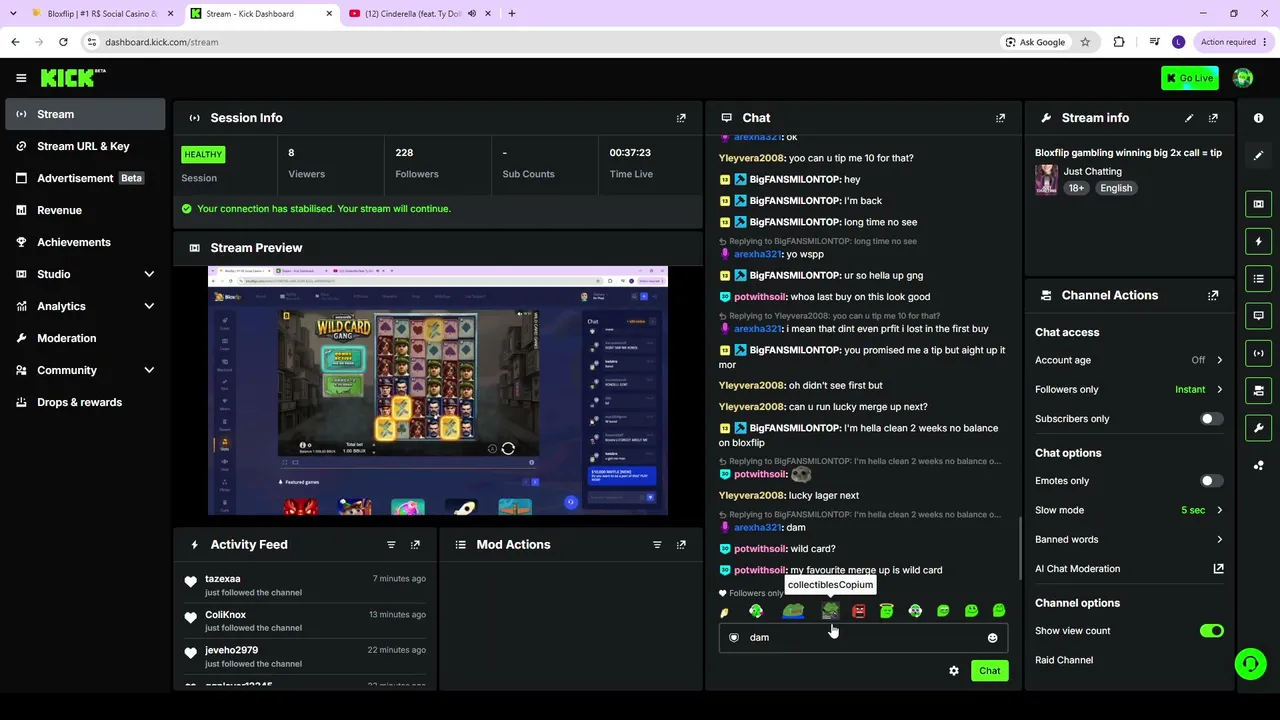Toggle the list icon in the right sidebar
This screenshot has width=1280, height=720.
point(1258,279)
